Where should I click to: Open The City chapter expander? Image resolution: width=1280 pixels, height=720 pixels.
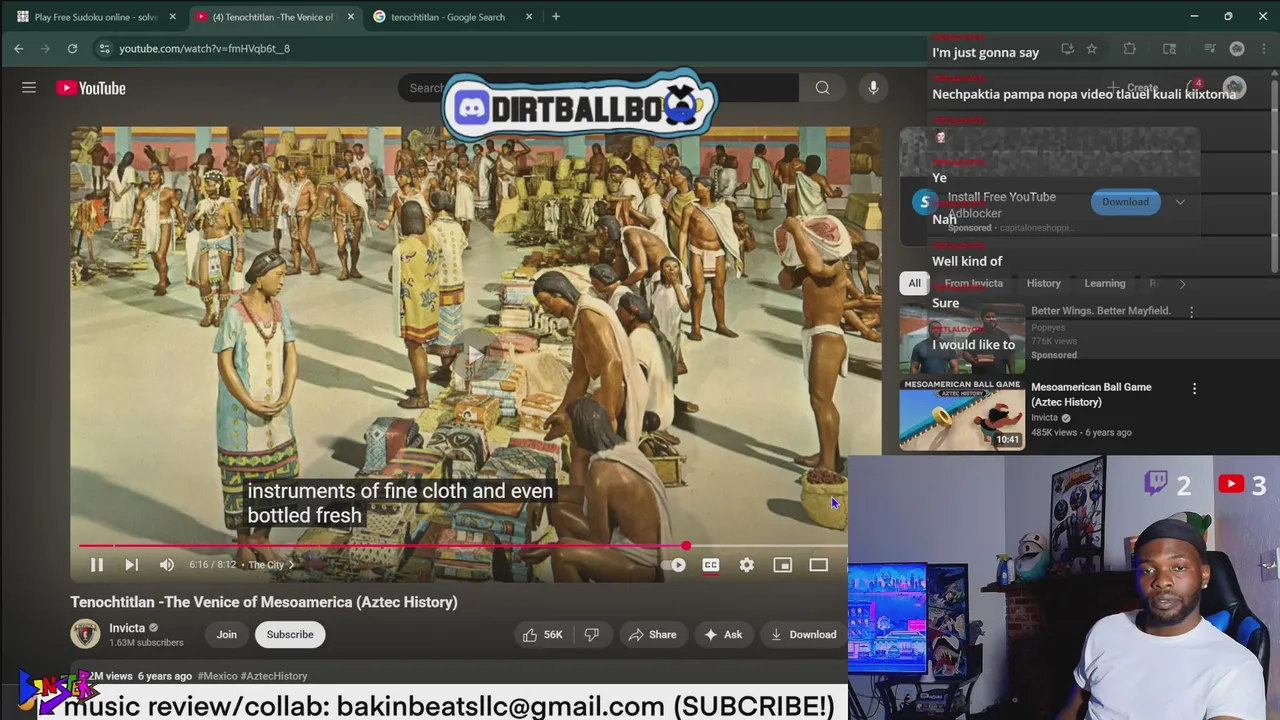click(271, 565)
